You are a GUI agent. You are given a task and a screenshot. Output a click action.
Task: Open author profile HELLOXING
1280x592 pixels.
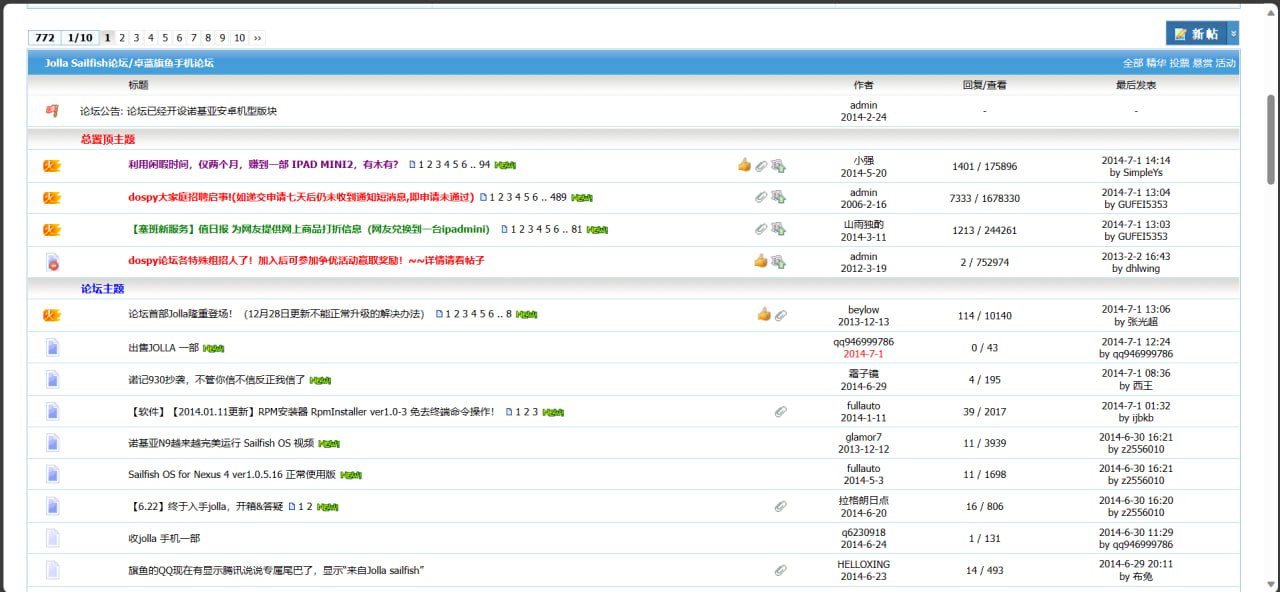click(864, 564)
